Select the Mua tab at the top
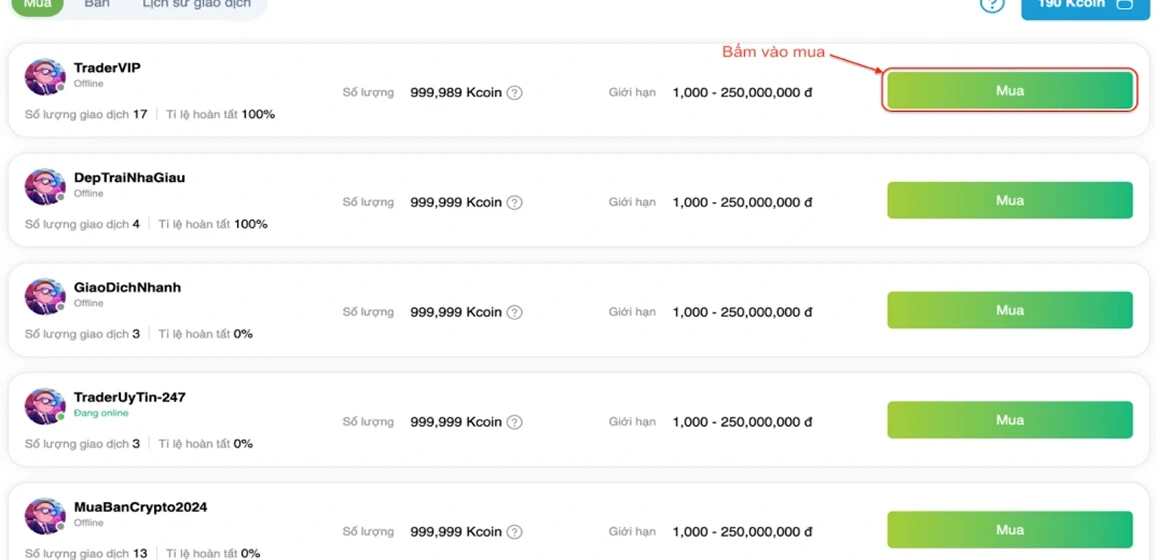1156x560 pixels. click(x=37, y=4)
